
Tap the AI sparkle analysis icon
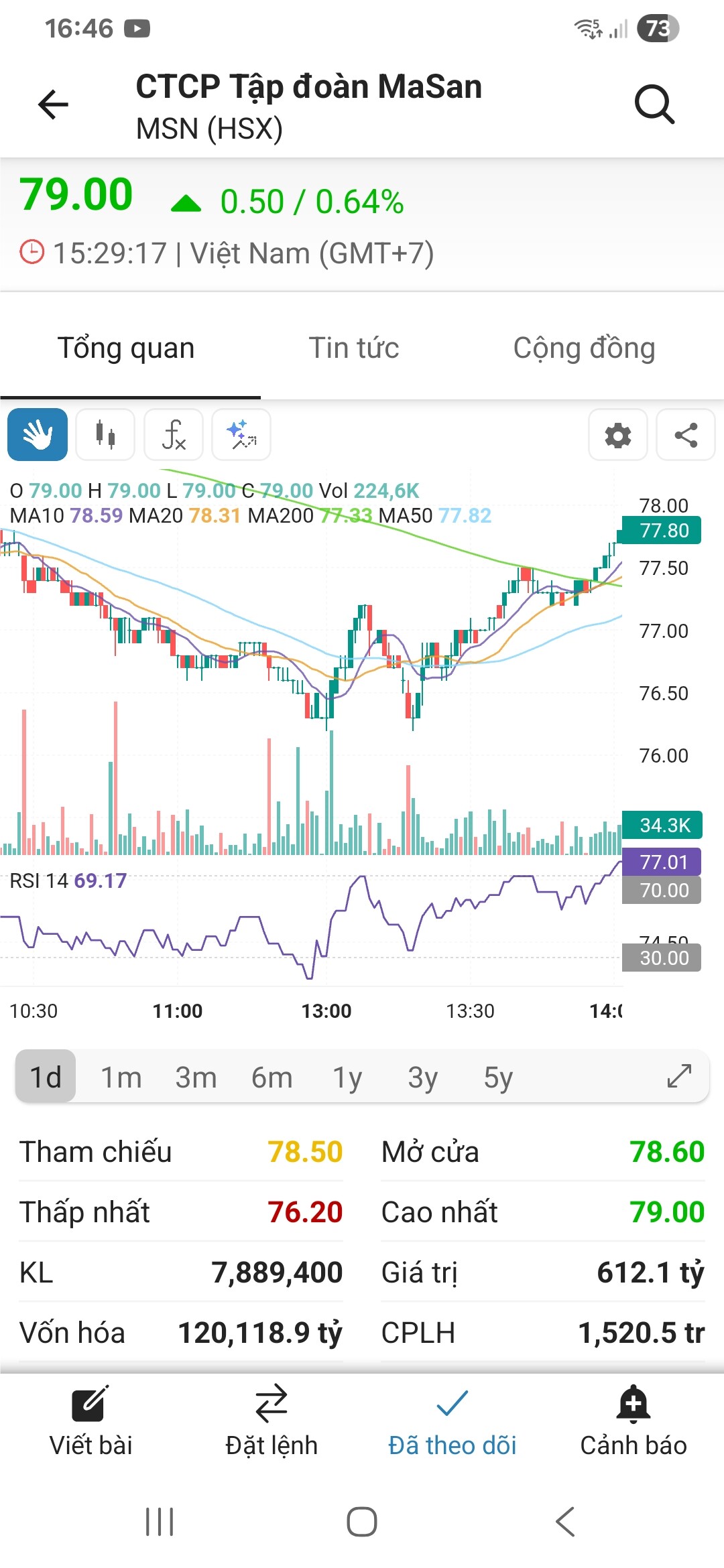tap(241, 435)
